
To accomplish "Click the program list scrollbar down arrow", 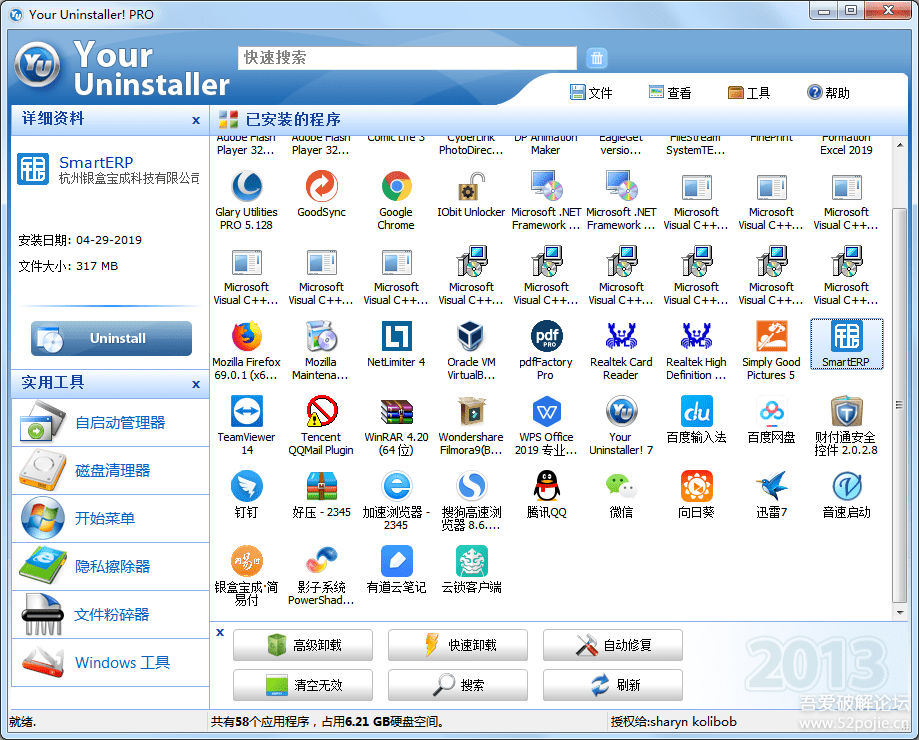I will [x=900, y=613].
